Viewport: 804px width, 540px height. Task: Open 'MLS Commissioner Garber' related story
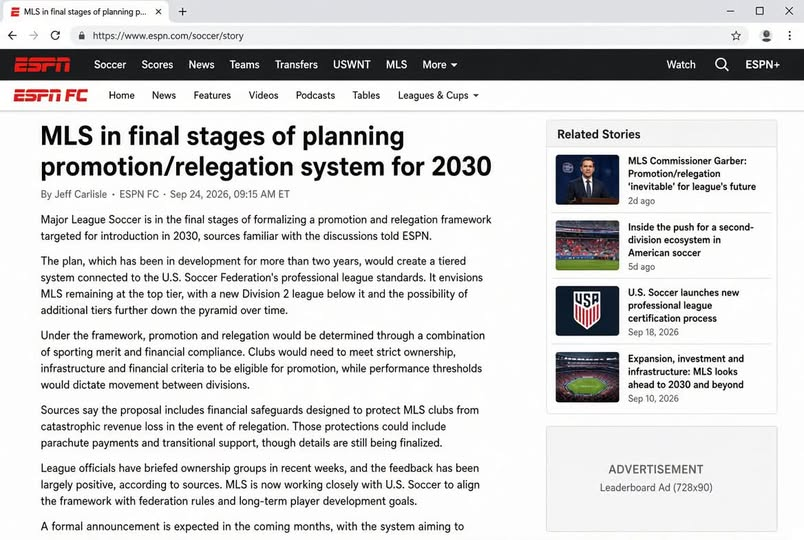click(691, 173)
